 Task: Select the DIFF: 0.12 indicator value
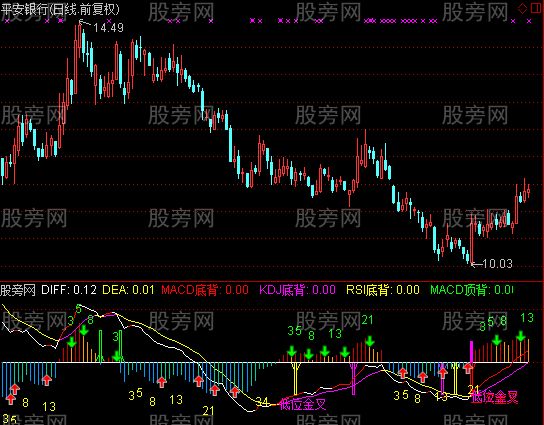point(69,290)
